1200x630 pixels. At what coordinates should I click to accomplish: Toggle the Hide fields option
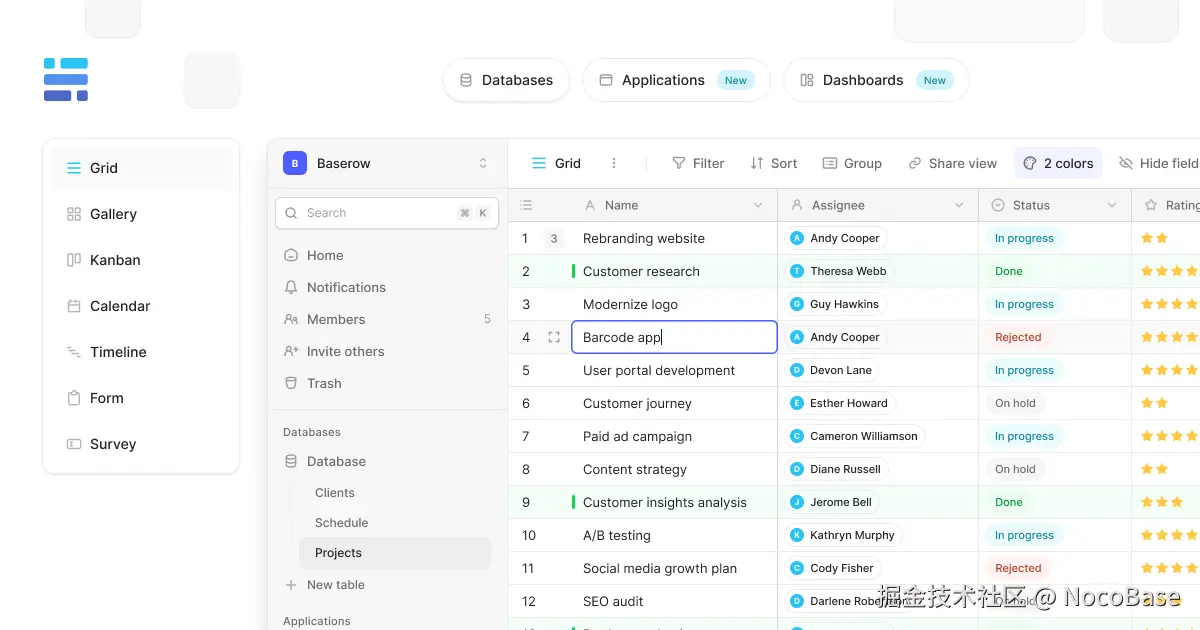[1158, 164]
